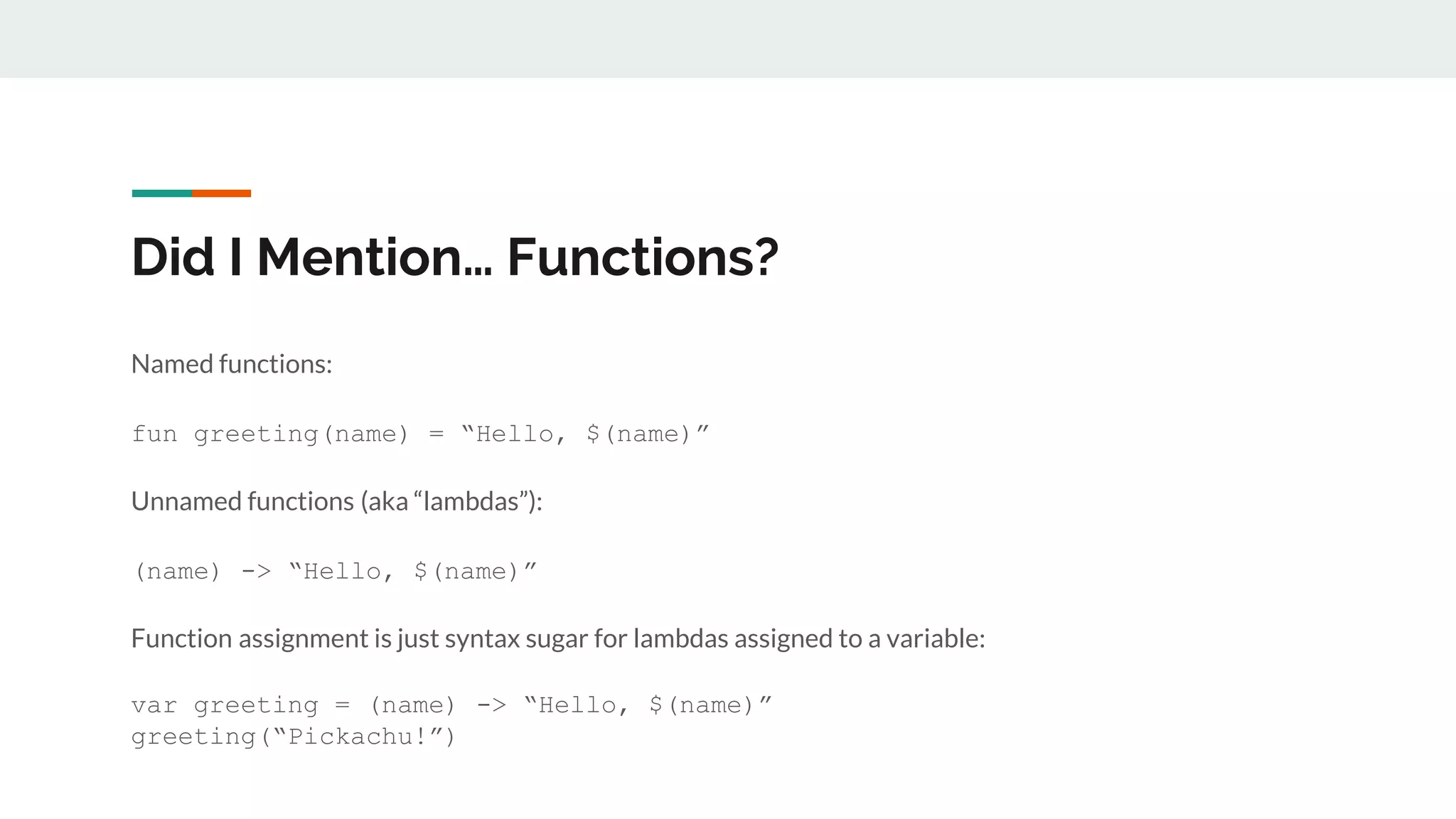Click the equals sign in the 'fun greeting' line
This screenshot has width=1456, height=819.
436,434
